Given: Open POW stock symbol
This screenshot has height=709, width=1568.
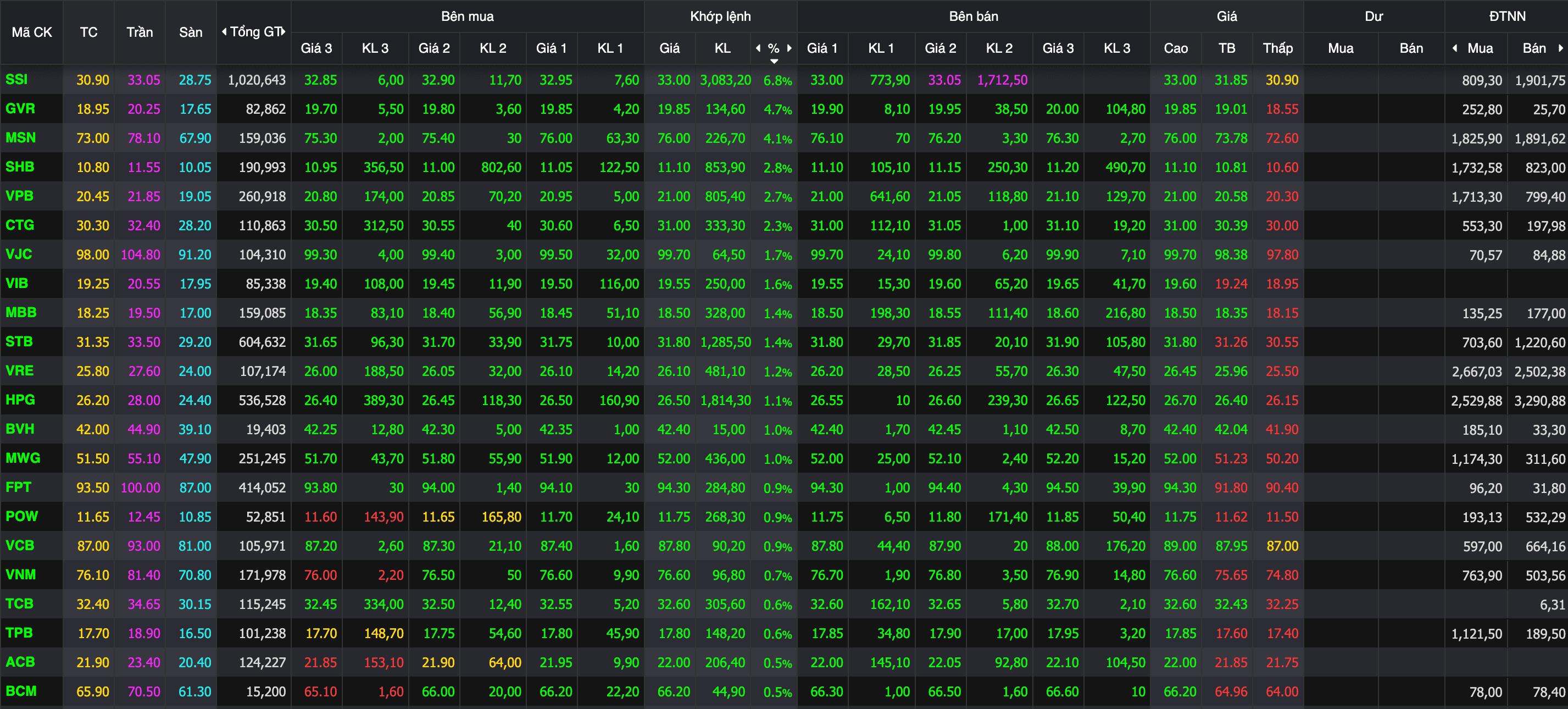Looking at the screenshot, I should (21, 516).
